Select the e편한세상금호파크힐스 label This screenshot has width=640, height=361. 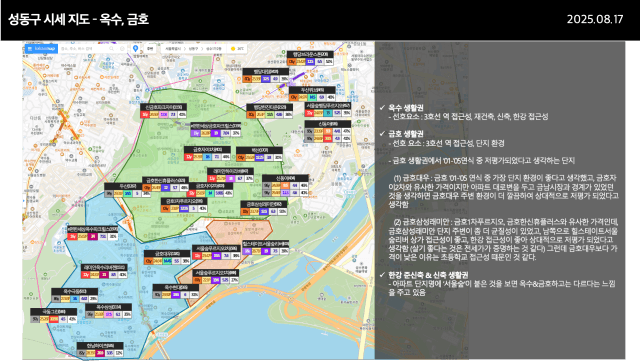pyautogui.click(x=216, y=129)
